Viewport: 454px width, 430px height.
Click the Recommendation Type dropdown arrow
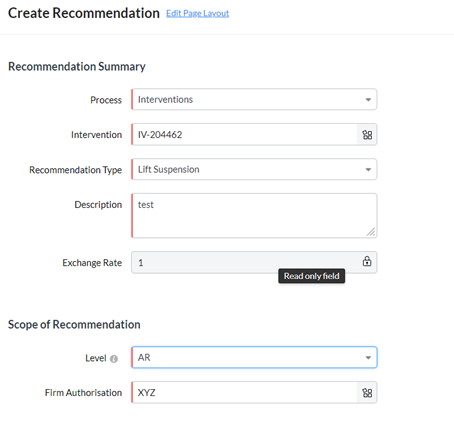368,170
